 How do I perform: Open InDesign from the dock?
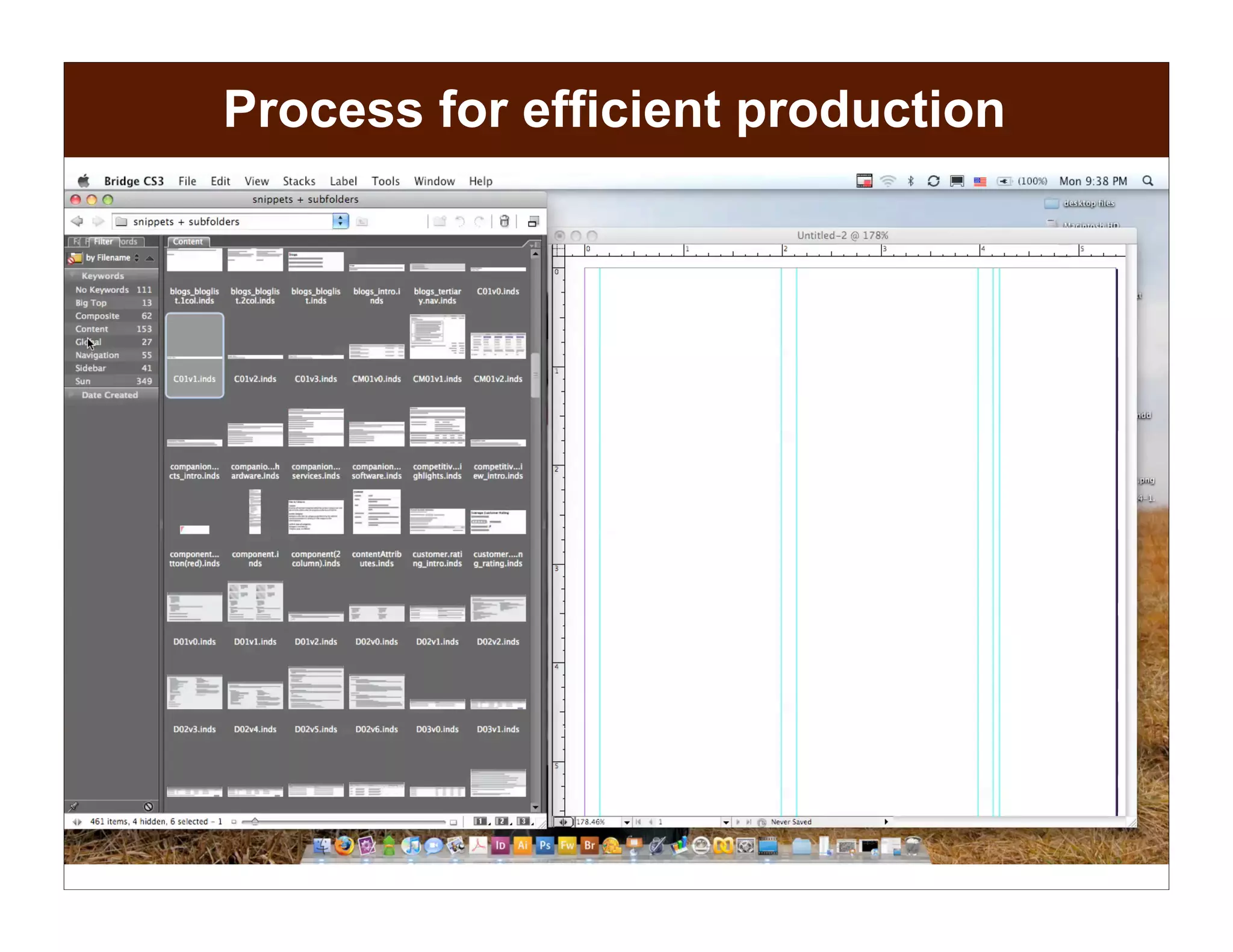click(500, 845)
